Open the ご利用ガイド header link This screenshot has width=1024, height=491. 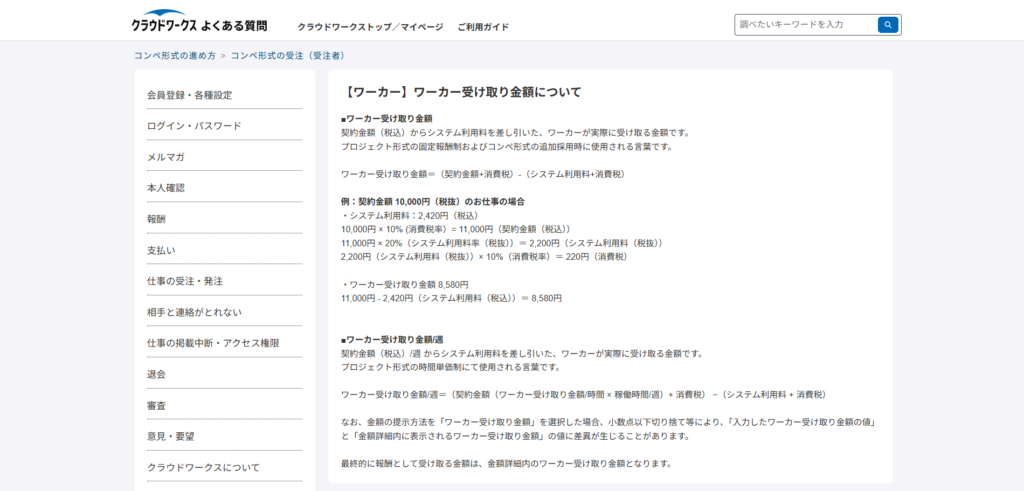(x=483, y=27)
